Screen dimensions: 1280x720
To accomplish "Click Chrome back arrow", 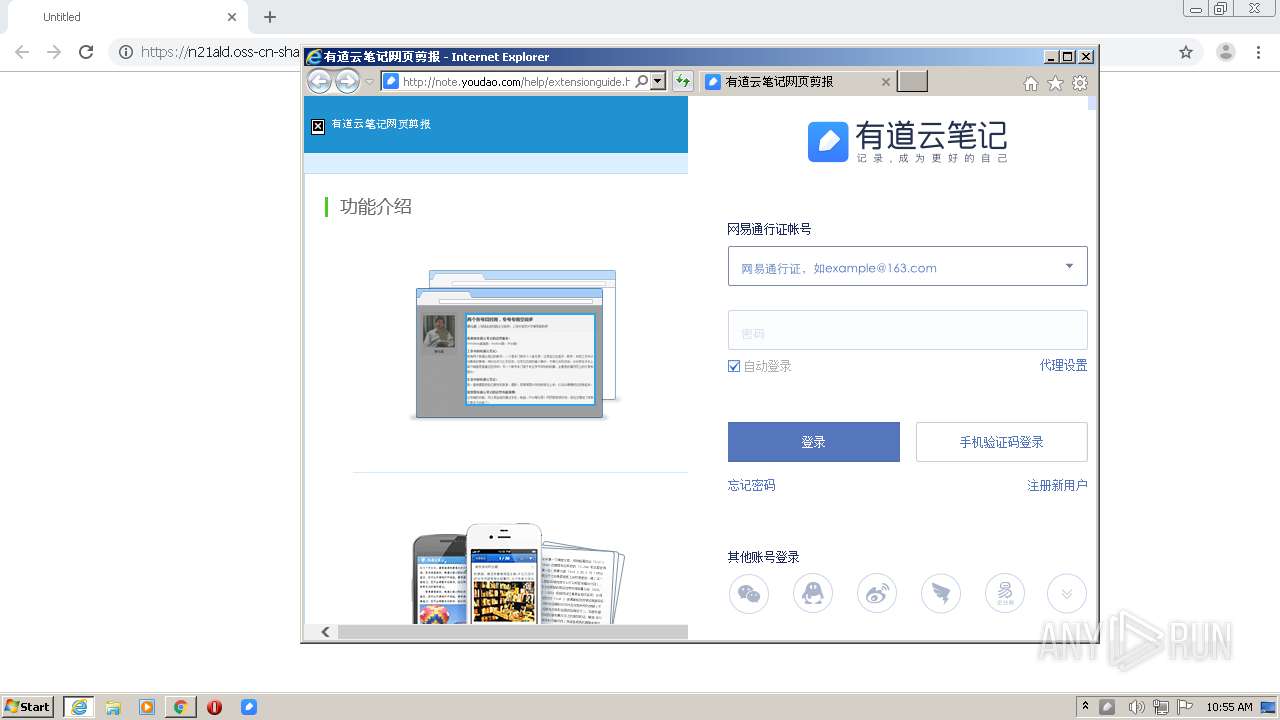I will [22, 52].
